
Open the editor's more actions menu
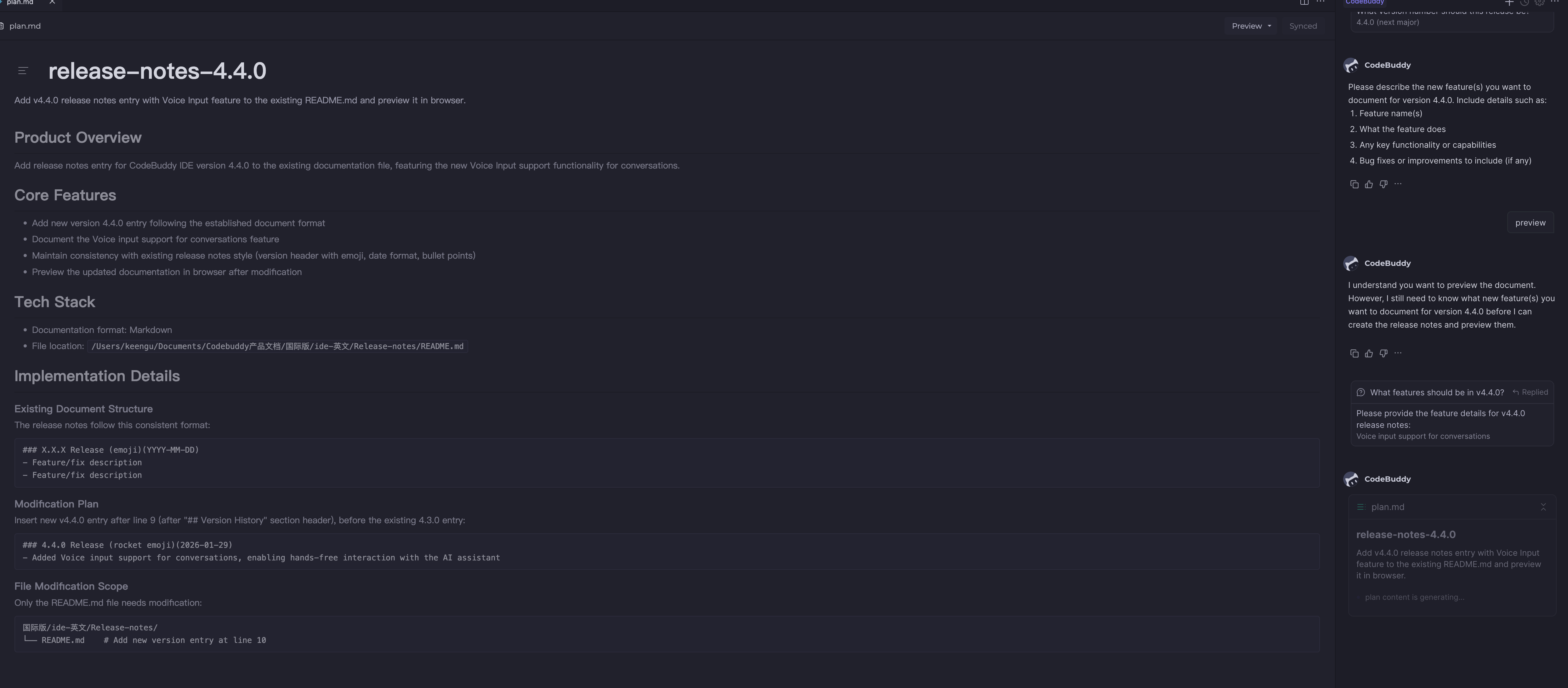(1320, 3)
